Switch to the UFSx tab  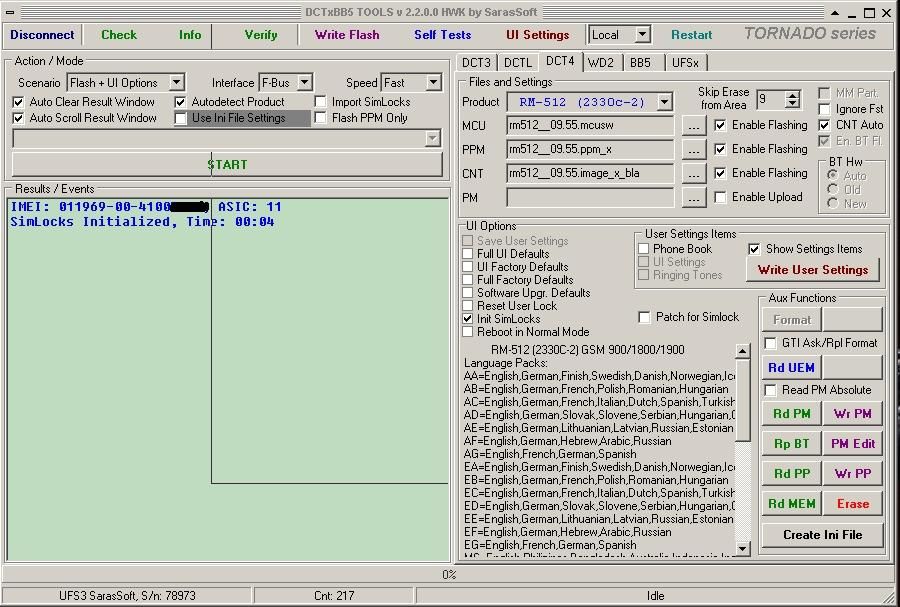pyautogui.click(x=685, y=63)
